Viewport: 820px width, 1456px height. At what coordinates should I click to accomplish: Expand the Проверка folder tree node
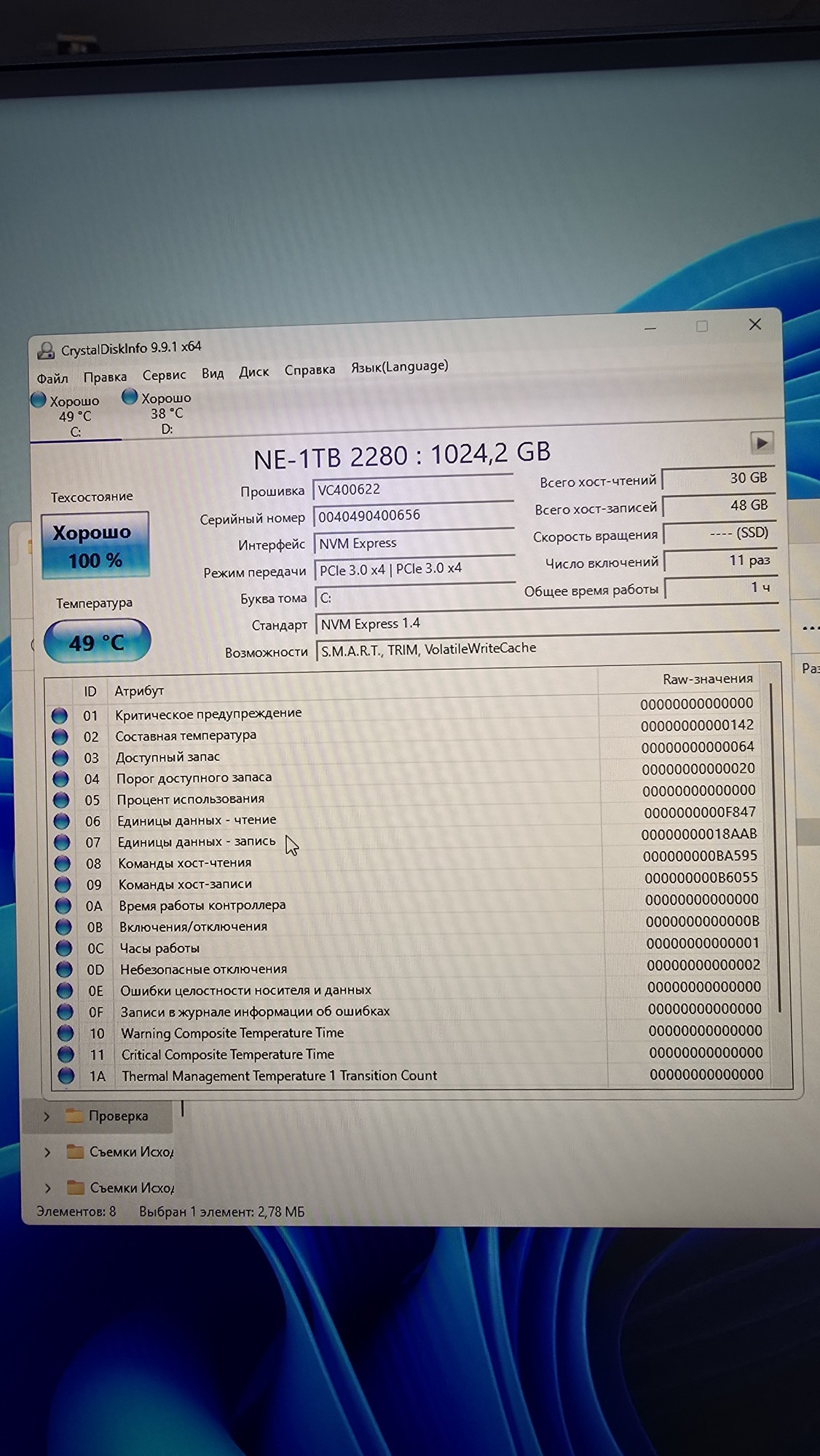(x=47, y=1117)
